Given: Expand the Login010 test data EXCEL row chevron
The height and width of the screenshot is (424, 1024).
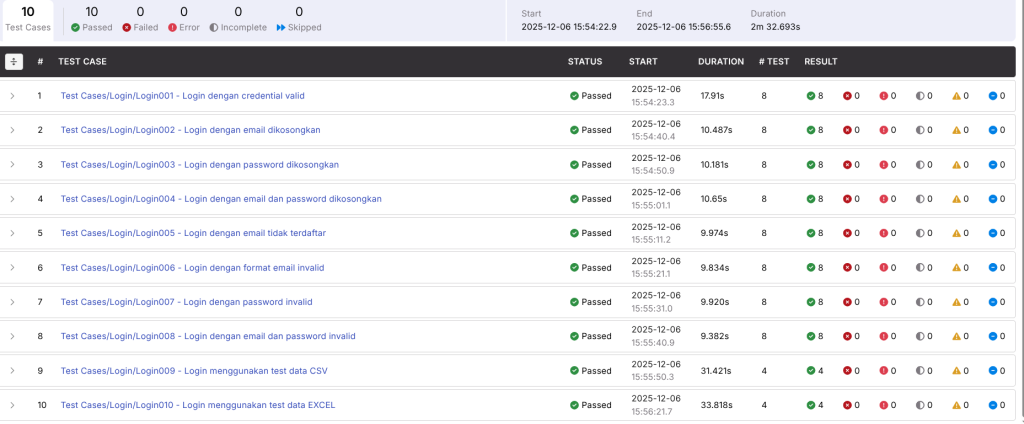Looking at the screenshot, I should [13, 405].
